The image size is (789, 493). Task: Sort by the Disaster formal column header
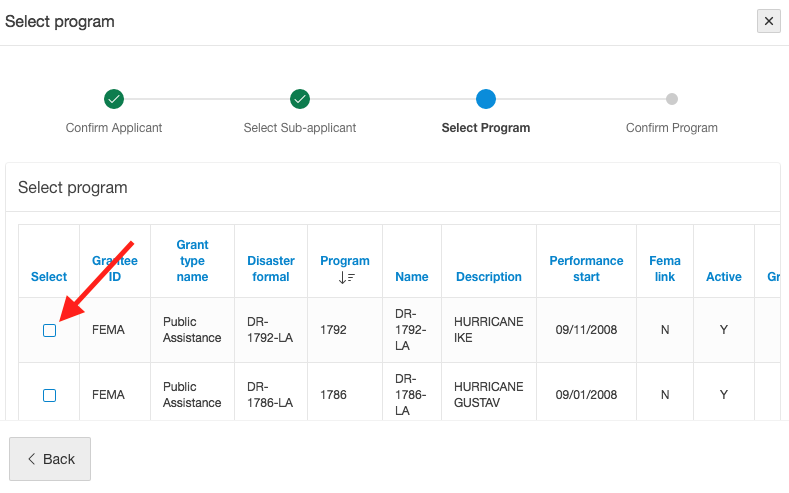(x=271, y=269)
